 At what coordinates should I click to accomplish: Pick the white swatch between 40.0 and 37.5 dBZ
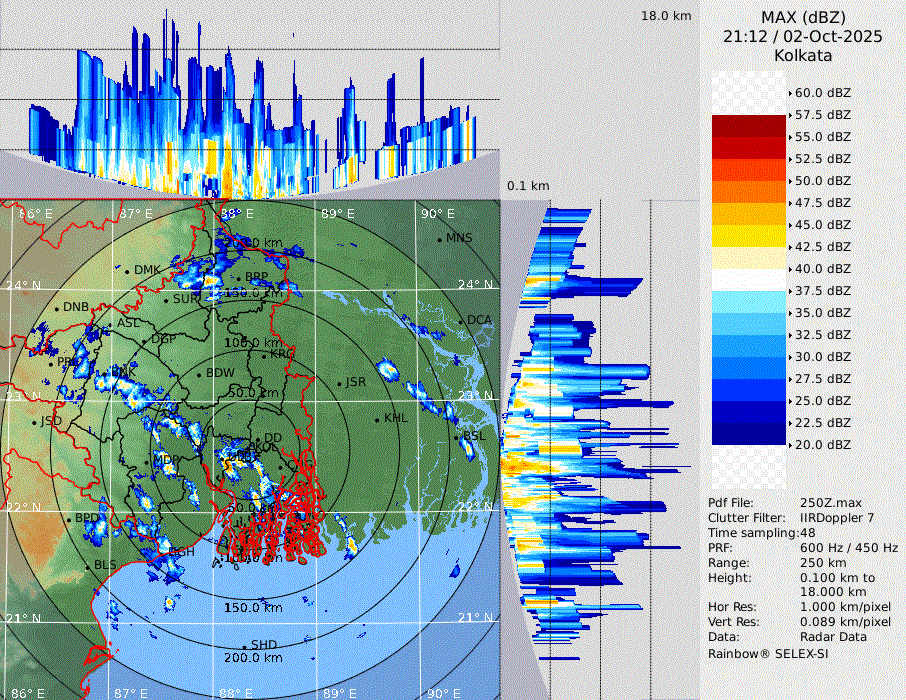[x=748, y=280]
